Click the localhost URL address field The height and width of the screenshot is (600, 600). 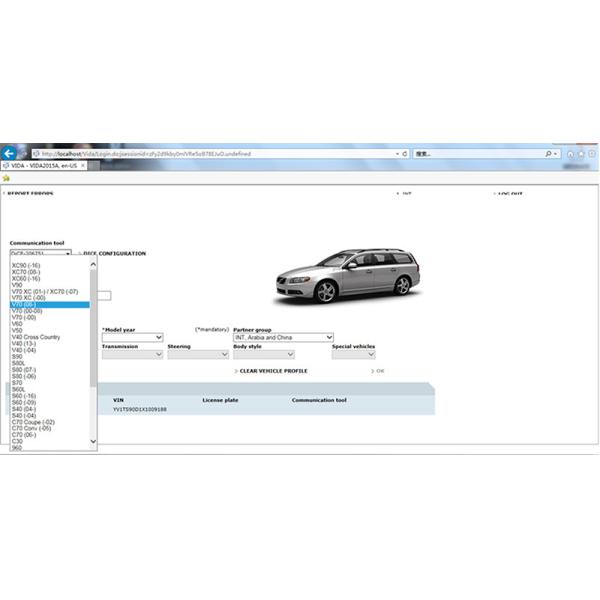click(x=214, y=154)
